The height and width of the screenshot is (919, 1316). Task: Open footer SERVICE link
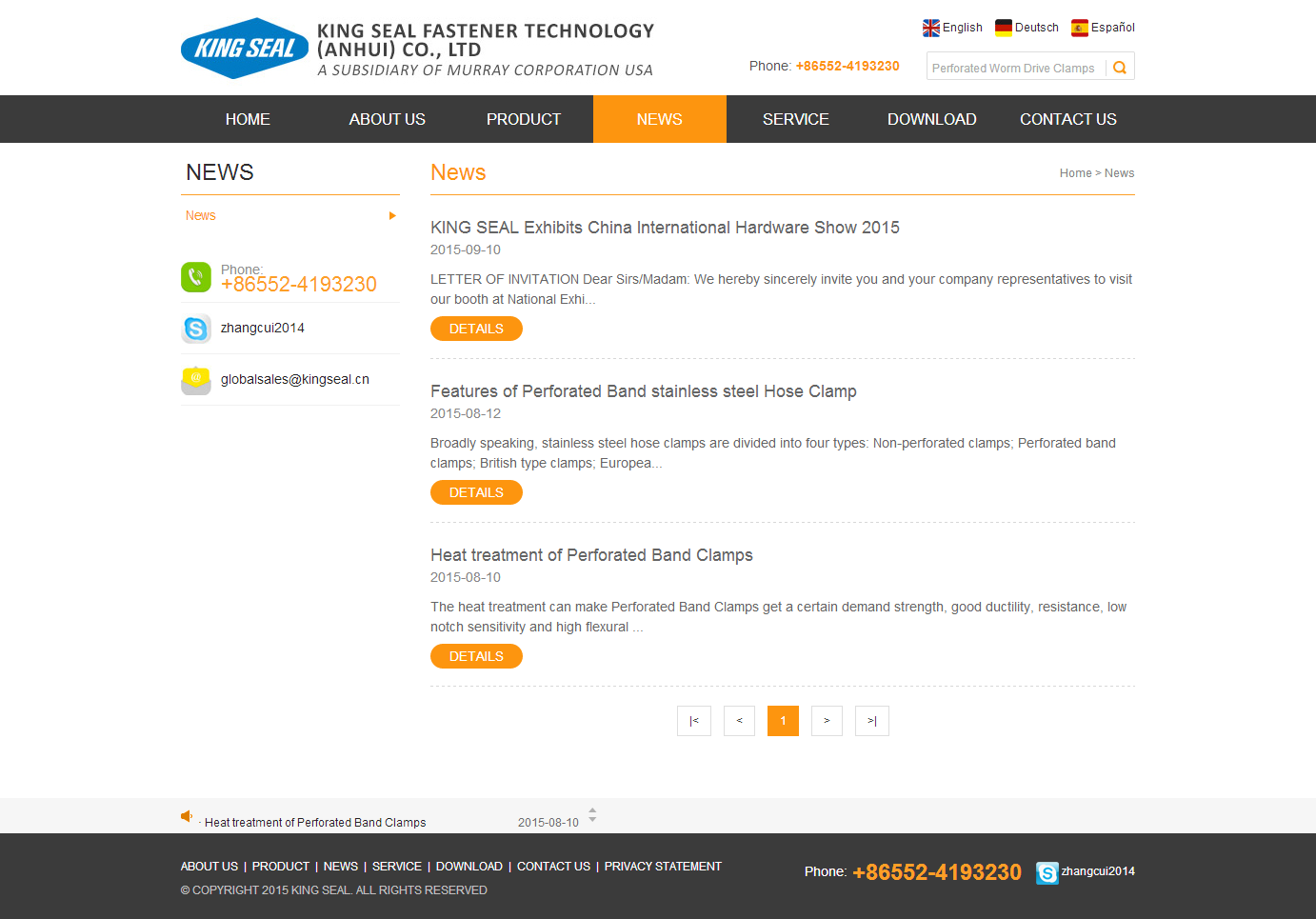click(x=397, y=867)
